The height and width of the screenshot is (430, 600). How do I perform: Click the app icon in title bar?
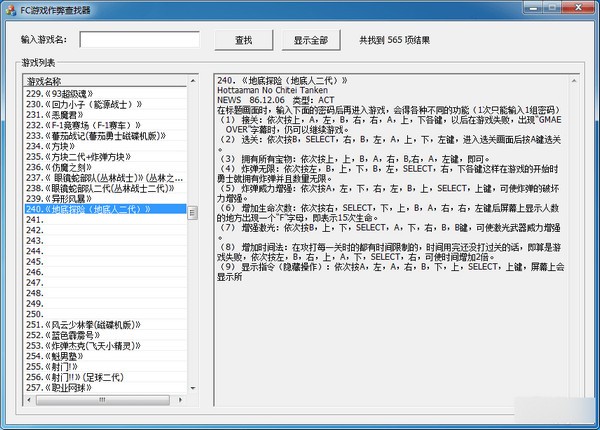coord(11,10)
